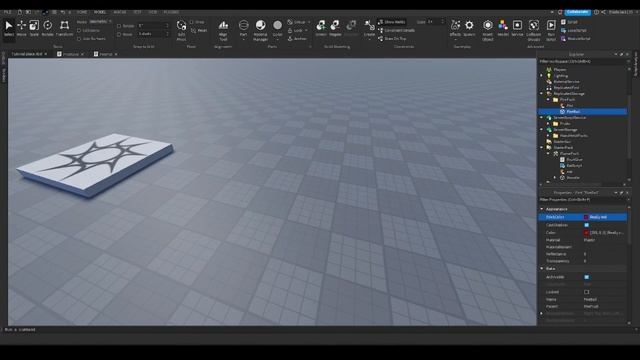
Task: Collapse the StarterPack tree node
Action: 542,147
